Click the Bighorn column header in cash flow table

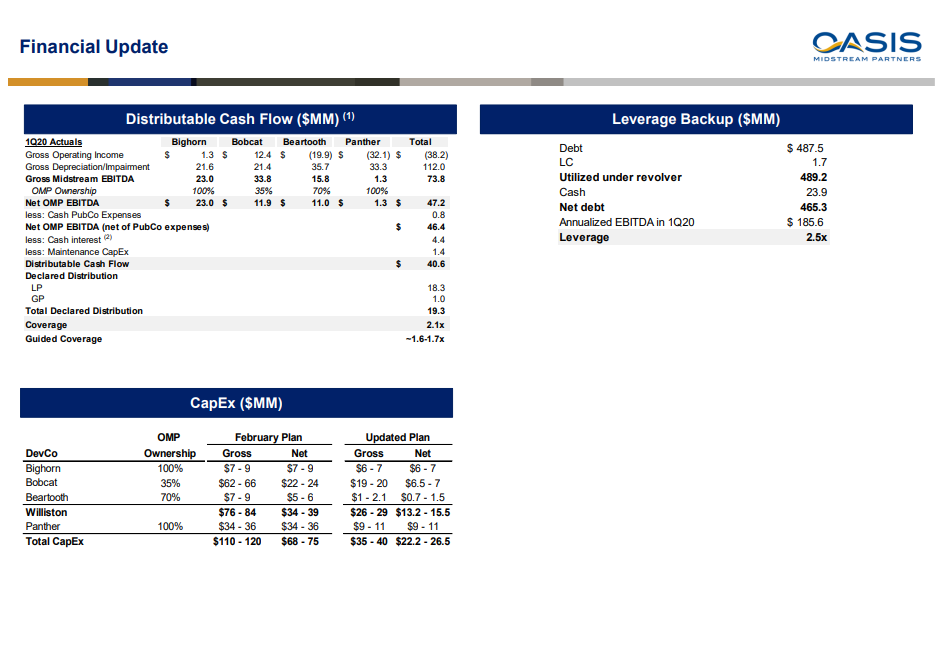coord(189,142)
